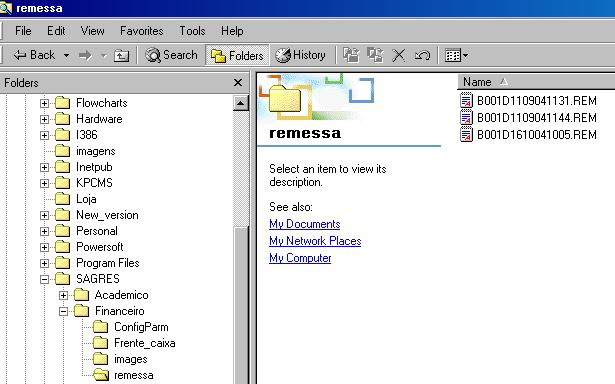Click the Copy To toolbar icon
The width and height of the screenshot is (615, 384).
click(375, 55)
